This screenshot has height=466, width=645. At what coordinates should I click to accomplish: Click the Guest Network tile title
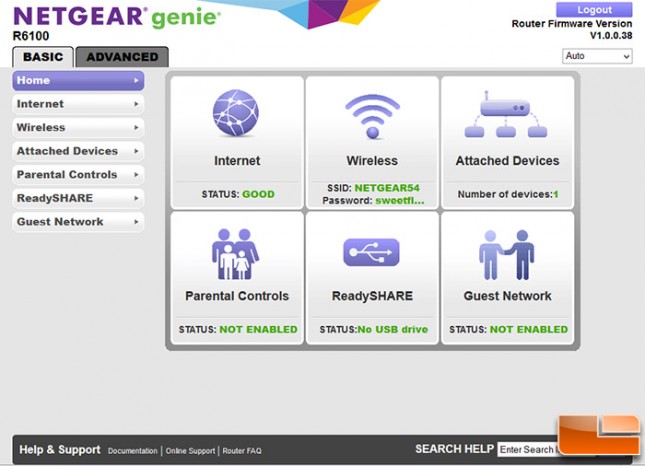[x=507, y=296]
